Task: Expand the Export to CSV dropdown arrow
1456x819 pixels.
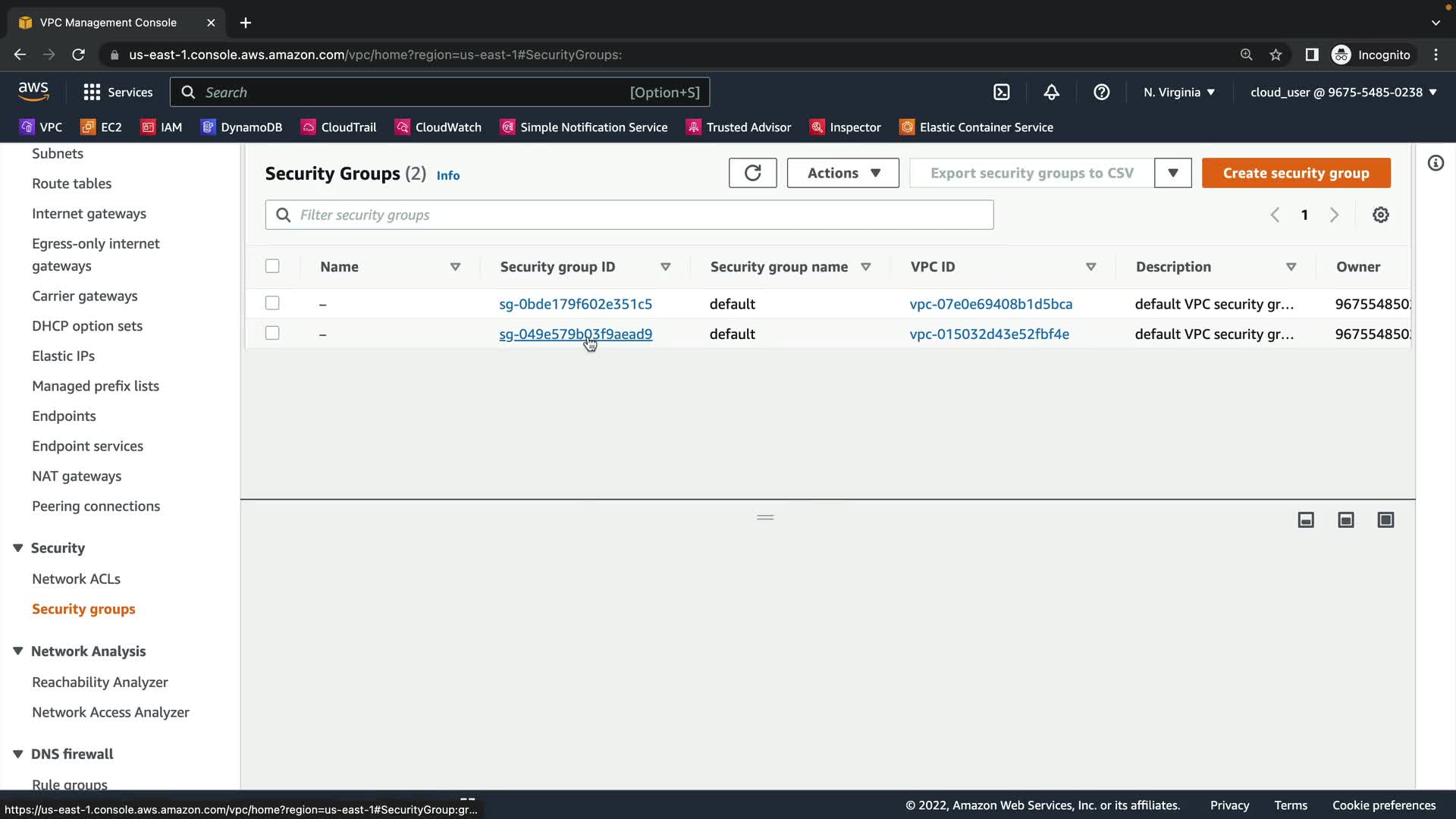Action: click(x=1172, y=173)
